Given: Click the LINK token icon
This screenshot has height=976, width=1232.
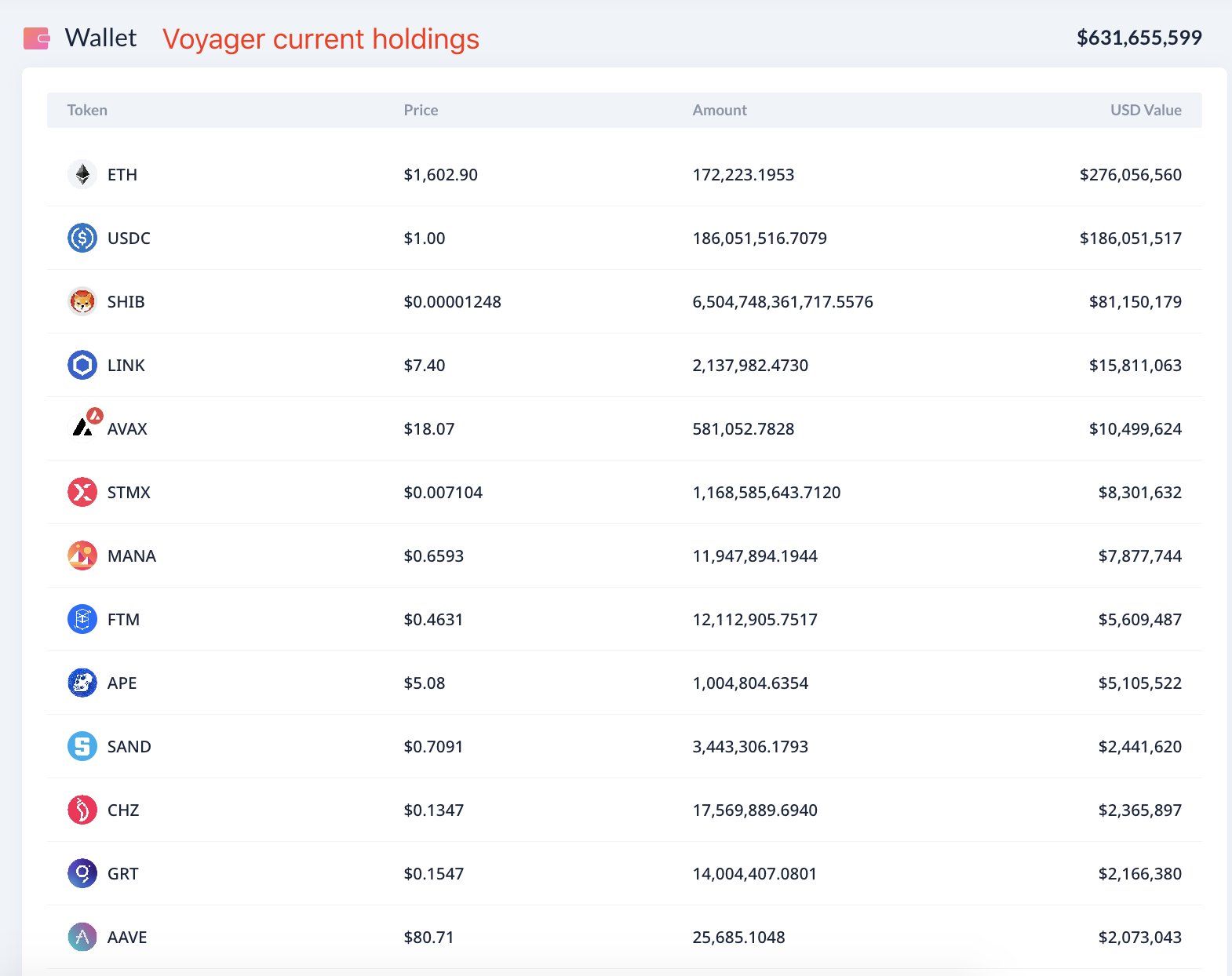Looking at the screenshot, I should pyautogui.click(x=82, y=365).
